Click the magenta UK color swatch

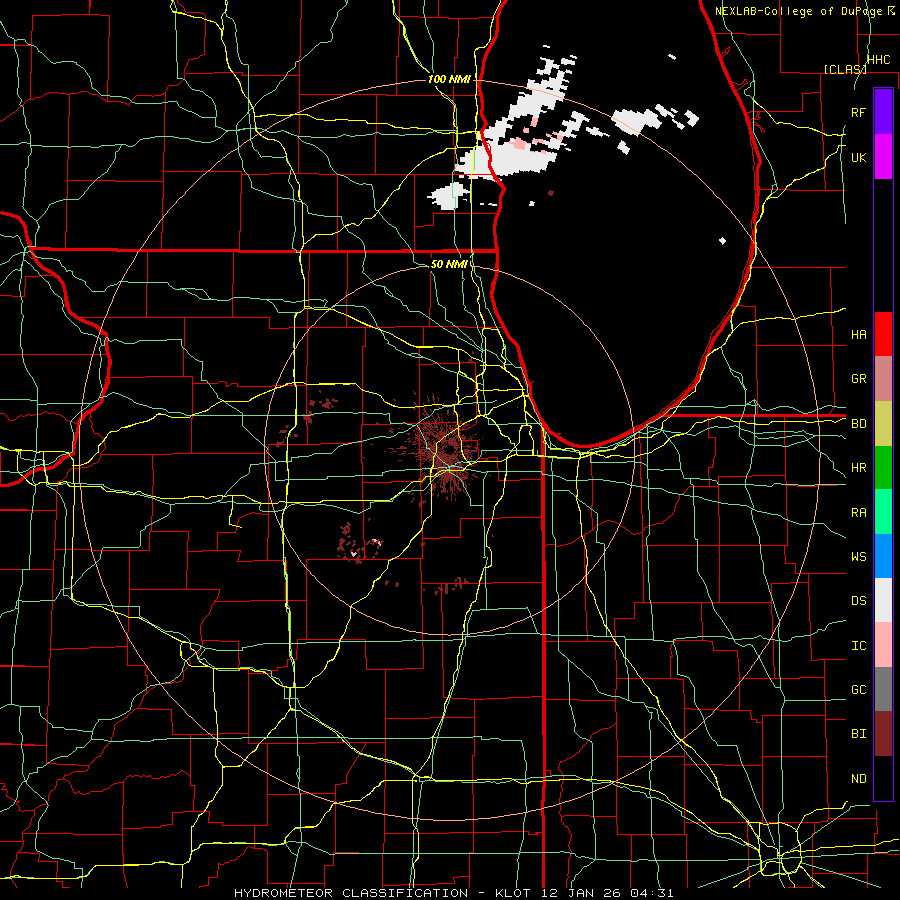pyautogui.click(x=883, y=157)
